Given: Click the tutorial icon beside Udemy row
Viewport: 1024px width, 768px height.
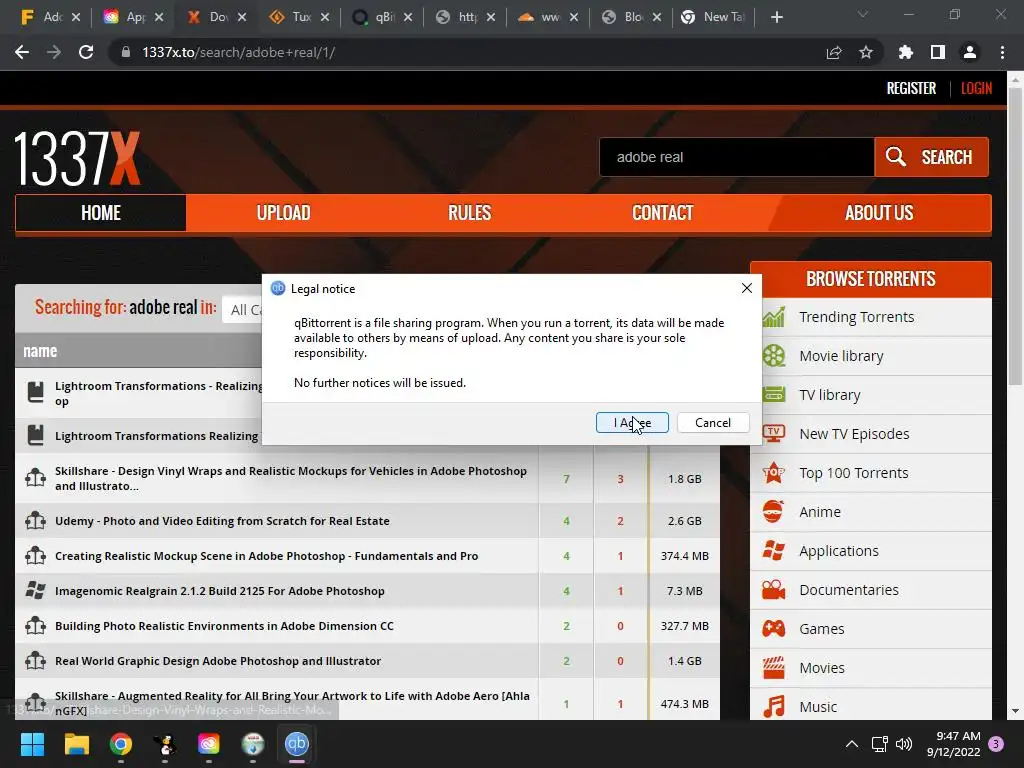Looking at the screenshot, I should point(35,521).
